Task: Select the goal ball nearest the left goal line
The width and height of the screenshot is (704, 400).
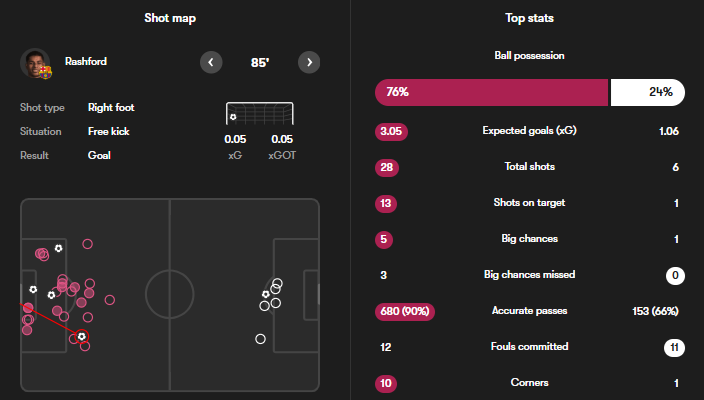Action: [x=34, y=290]
